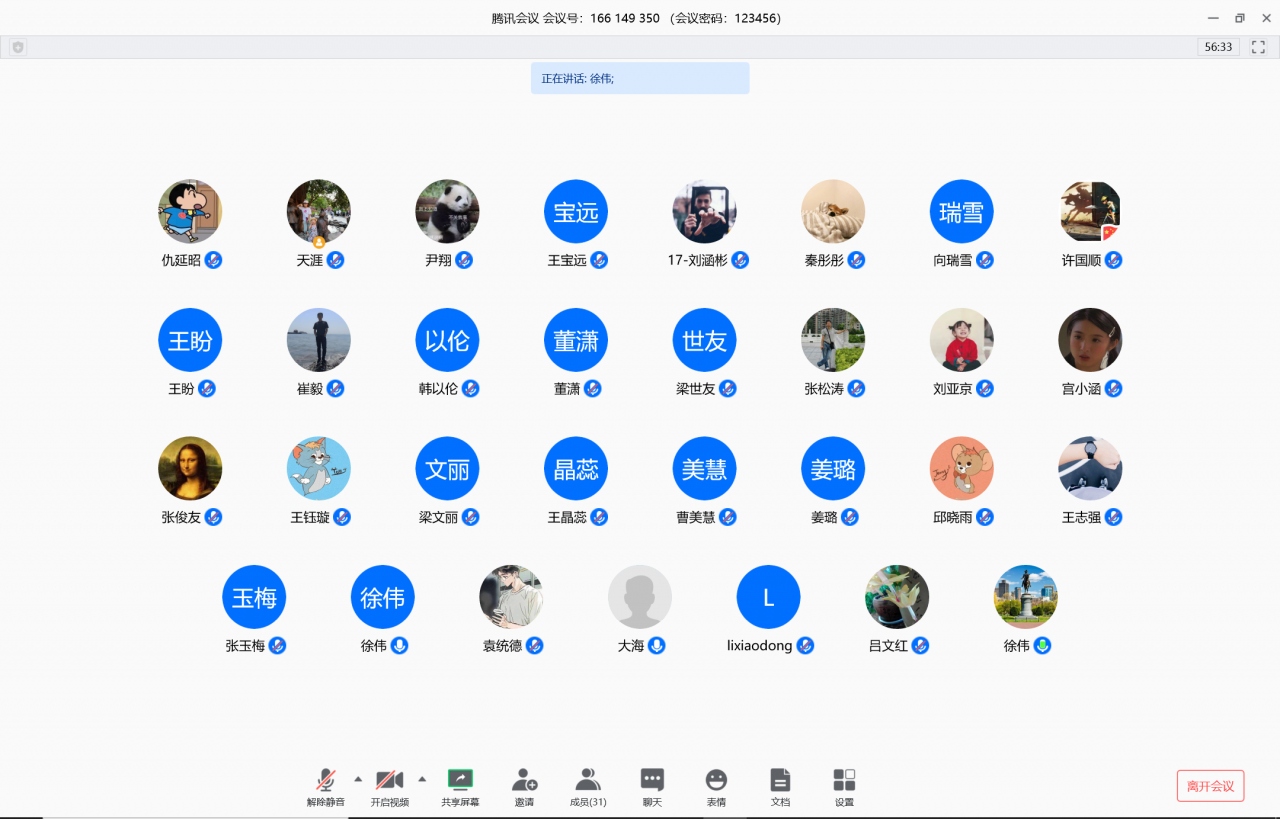Click the red leave meeting button

tap(1210, 786)
